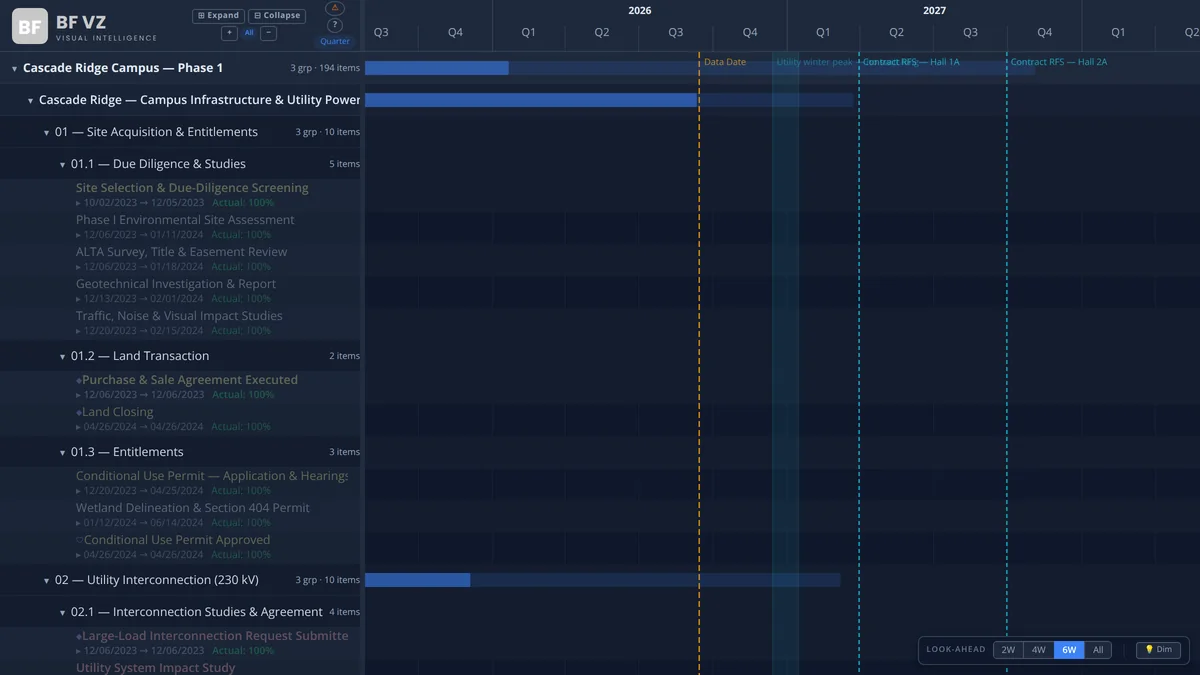
Task: Click the minus zoom-out level button
Action: pos(269,33)
